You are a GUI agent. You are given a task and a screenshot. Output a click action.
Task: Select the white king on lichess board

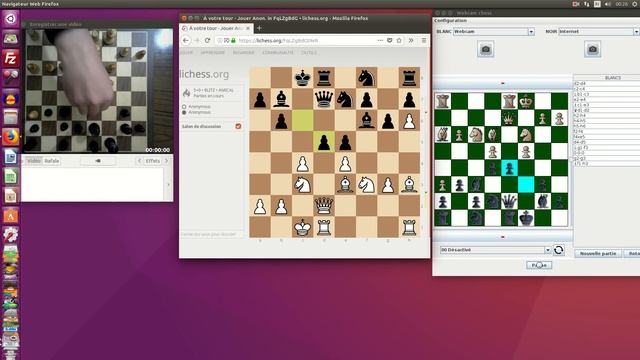(302, 227)
